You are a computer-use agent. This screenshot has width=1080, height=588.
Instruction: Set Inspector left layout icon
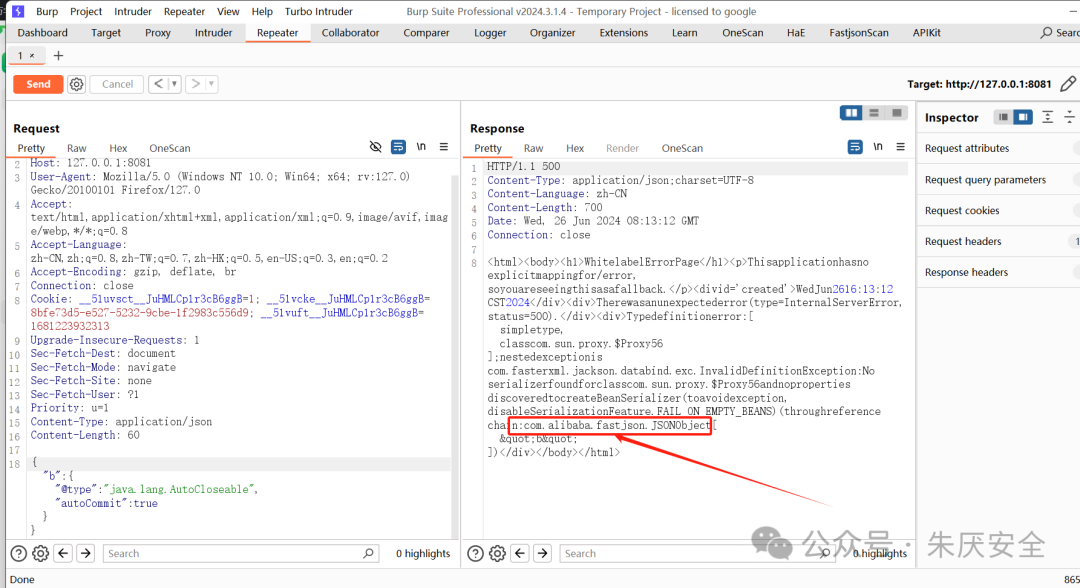(1003, 117)
